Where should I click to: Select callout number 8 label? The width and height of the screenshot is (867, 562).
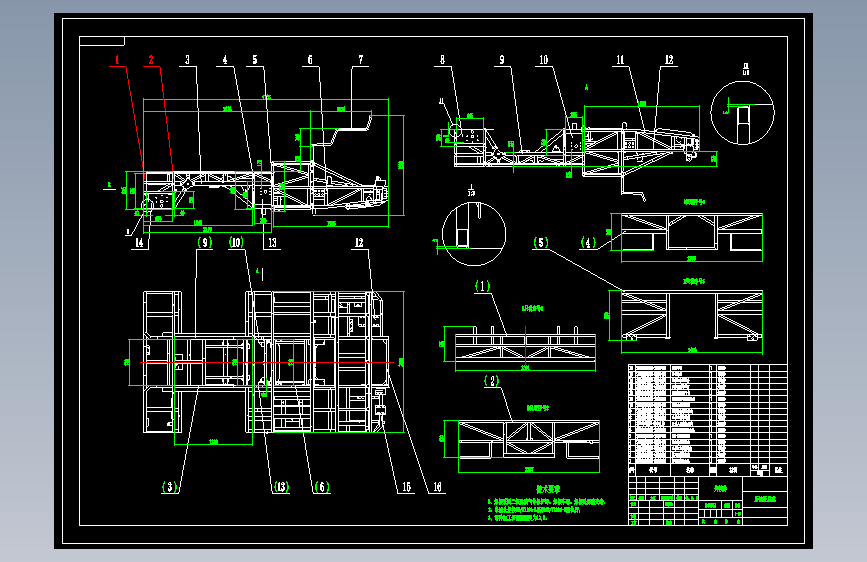442,60
